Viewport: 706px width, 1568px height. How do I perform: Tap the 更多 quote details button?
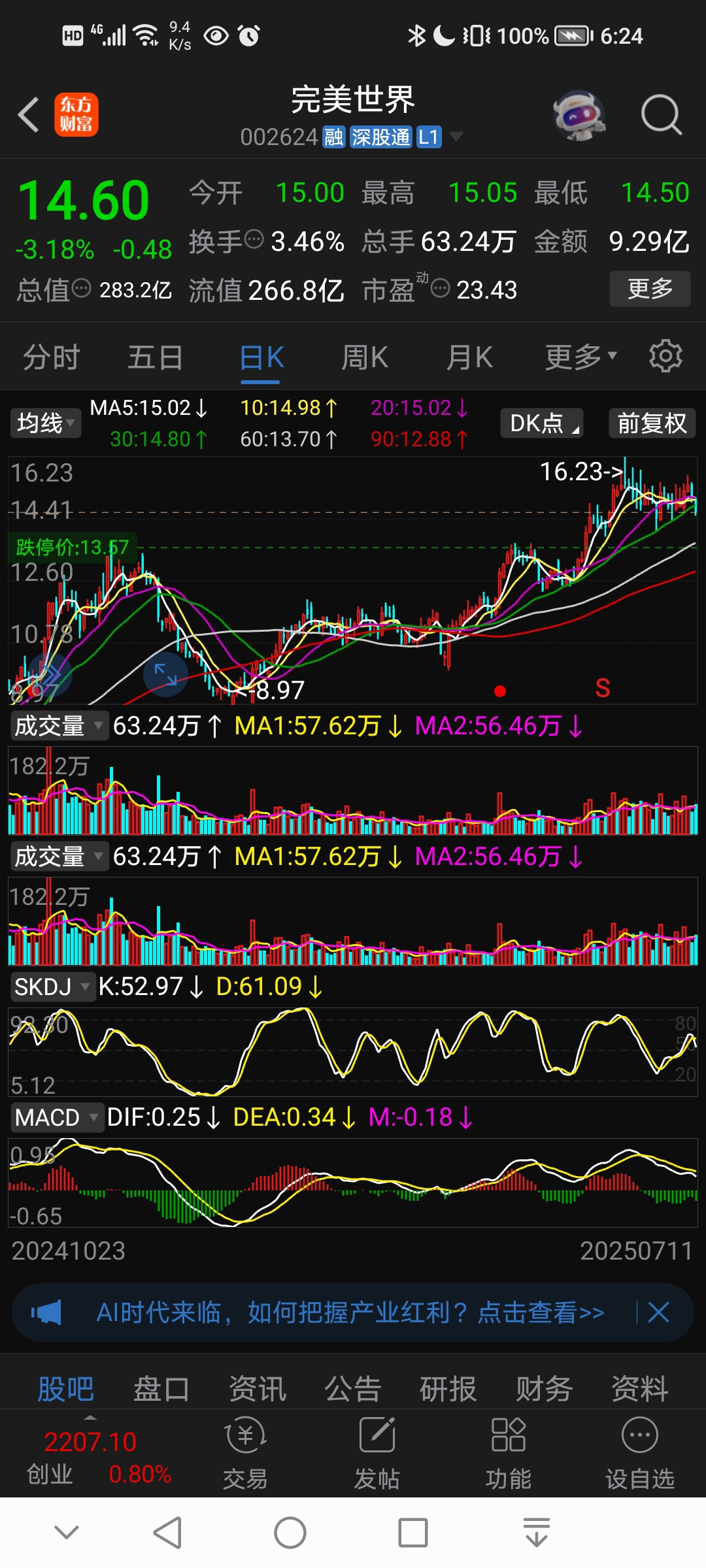650,288
